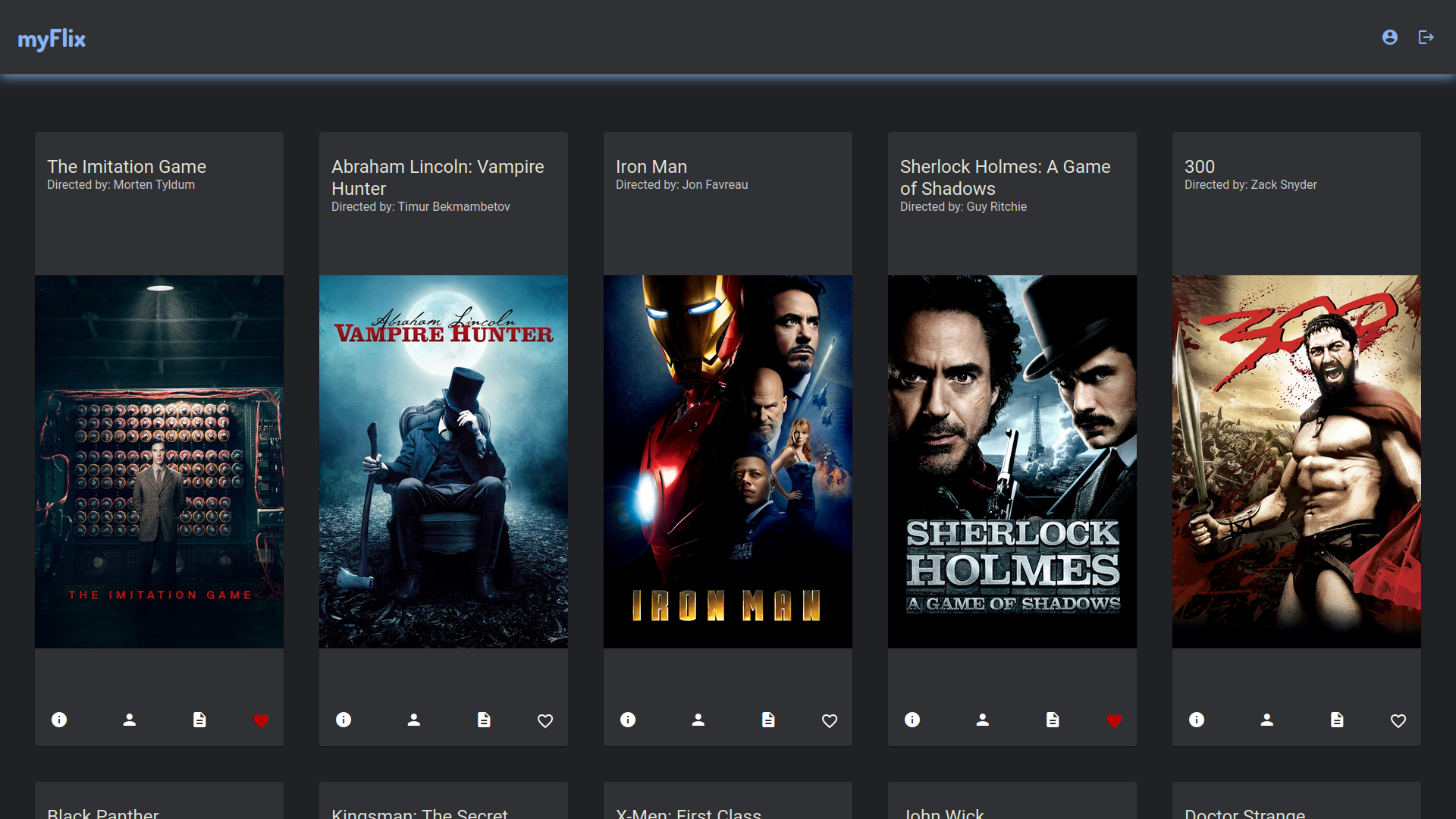Select the X-Men: First Class card title
1456x819 pixels.
[x=689, y=813]
